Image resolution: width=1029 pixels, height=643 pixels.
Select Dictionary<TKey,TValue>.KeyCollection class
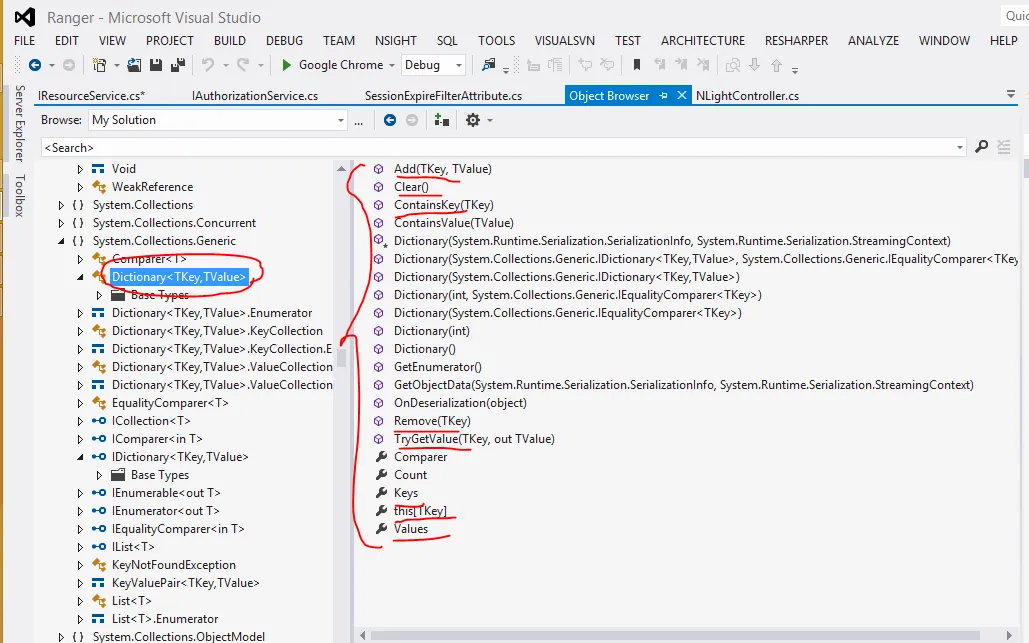click(217, 331)
